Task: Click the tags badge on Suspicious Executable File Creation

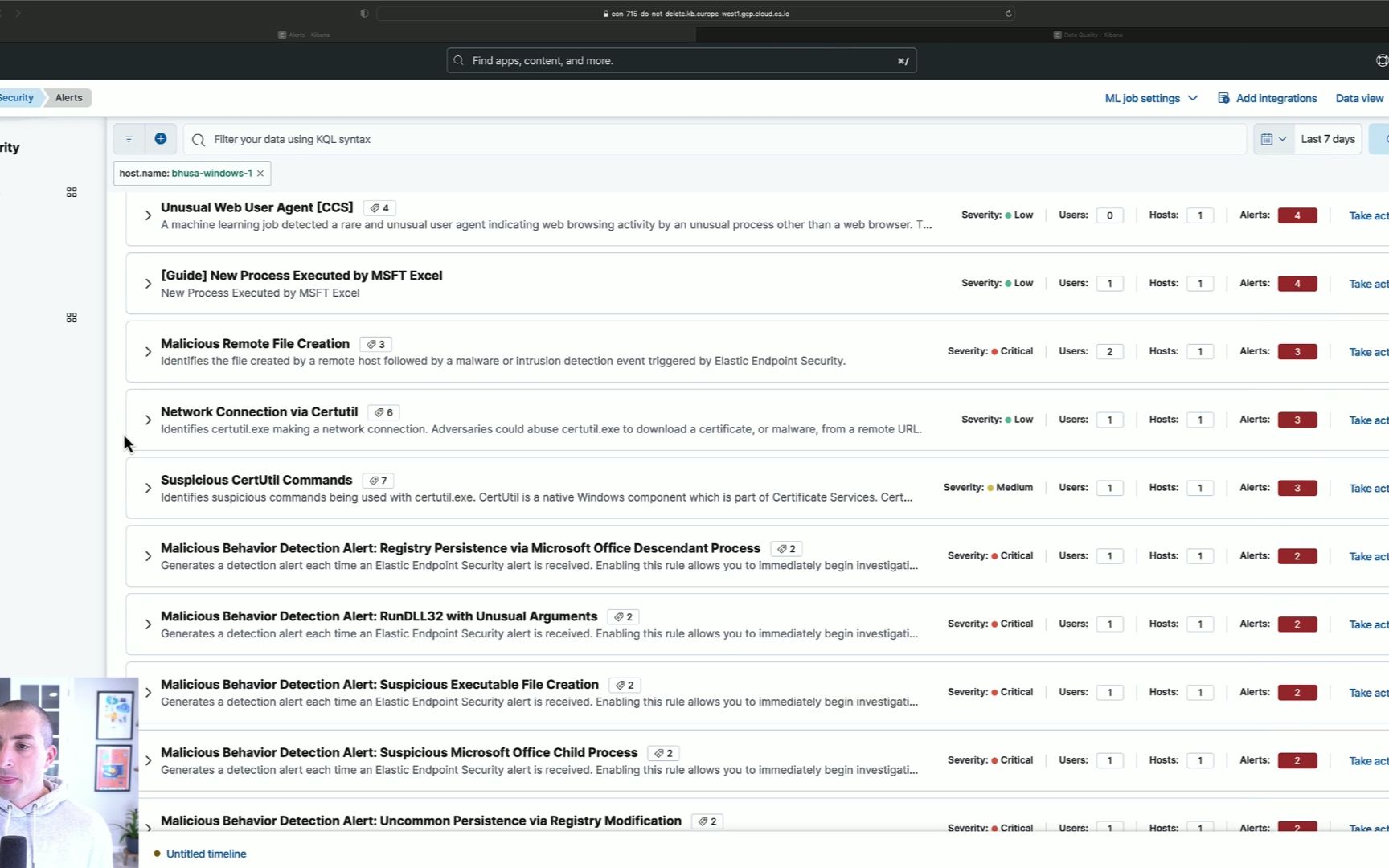Action: (x=625, y=686)
